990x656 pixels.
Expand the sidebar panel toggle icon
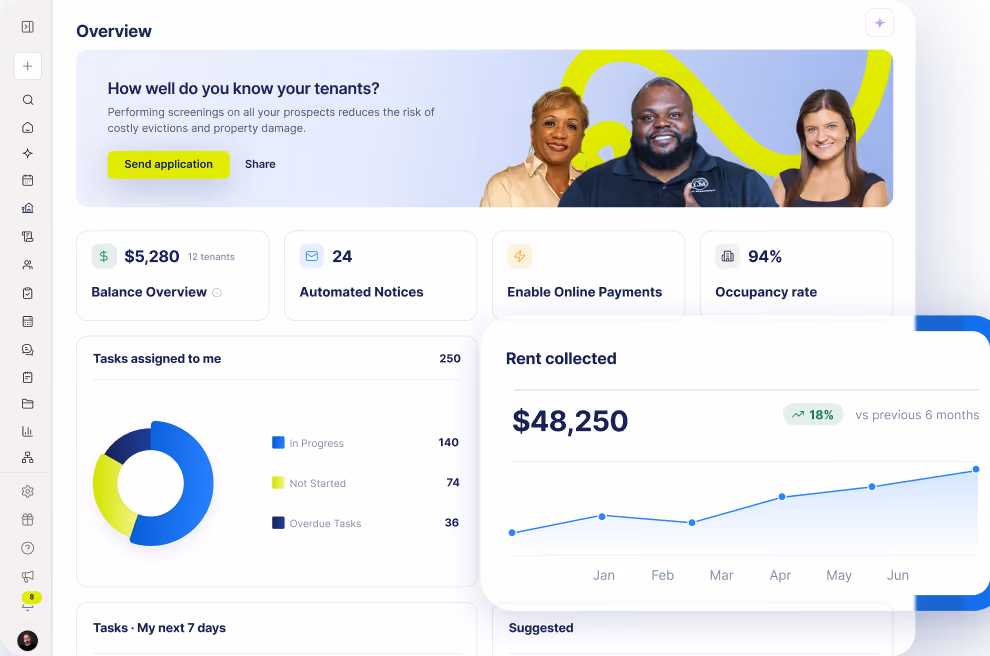coord(27,27)
